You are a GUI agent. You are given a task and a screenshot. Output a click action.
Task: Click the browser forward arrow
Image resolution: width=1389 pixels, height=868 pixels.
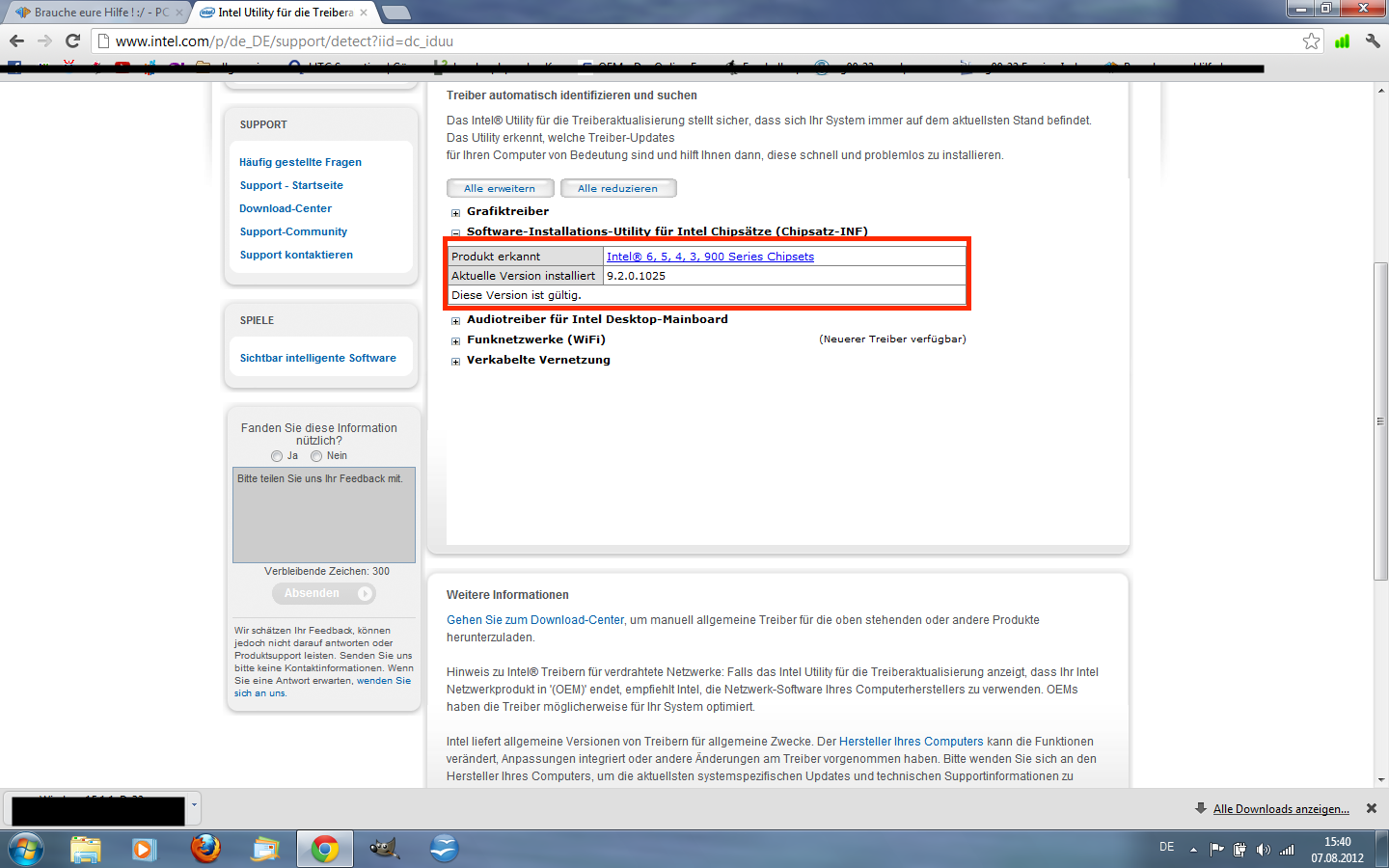[x=44, y=41]
